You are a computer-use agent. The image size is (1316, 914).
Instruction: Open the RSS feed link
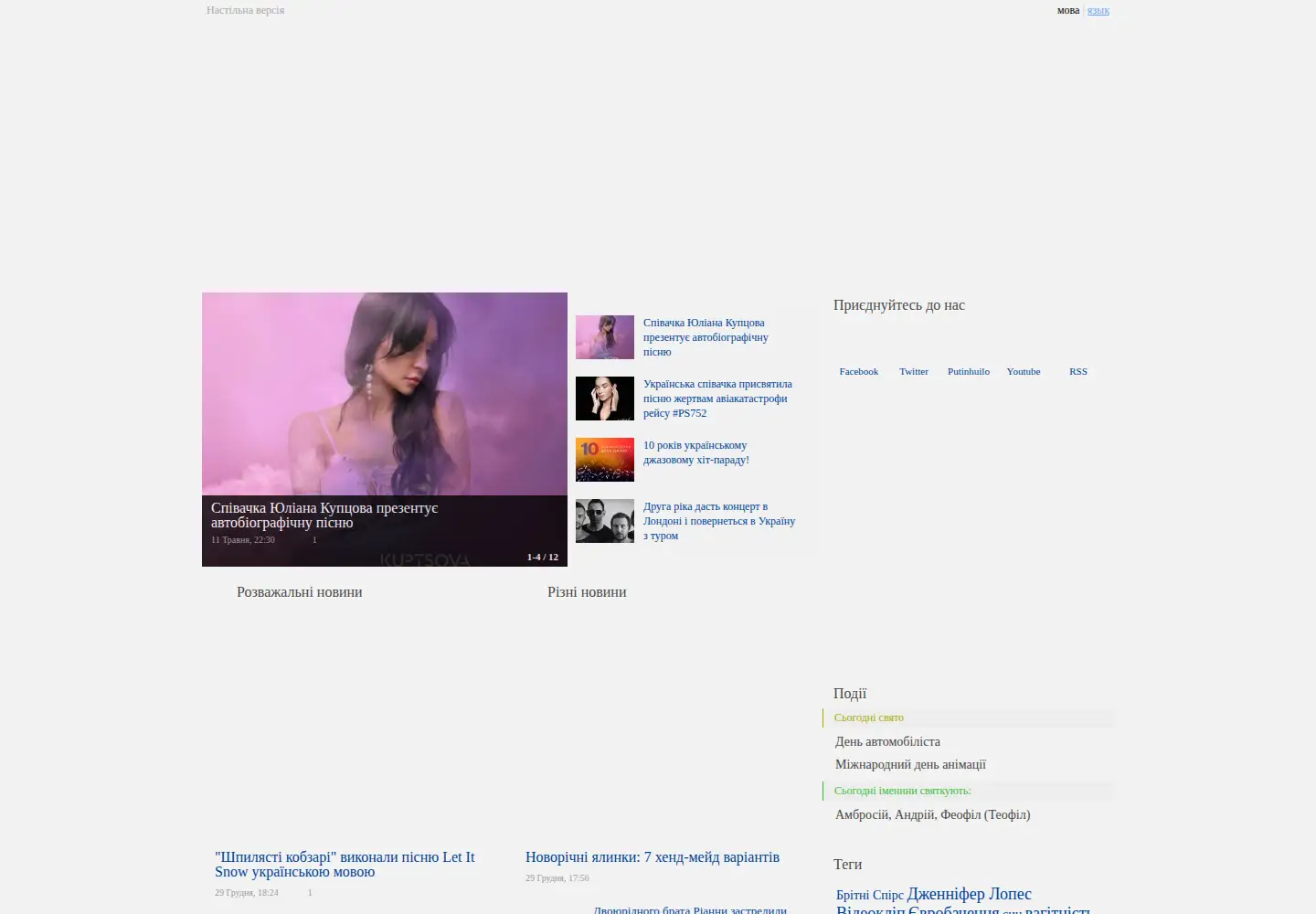tap(1078, 371)
